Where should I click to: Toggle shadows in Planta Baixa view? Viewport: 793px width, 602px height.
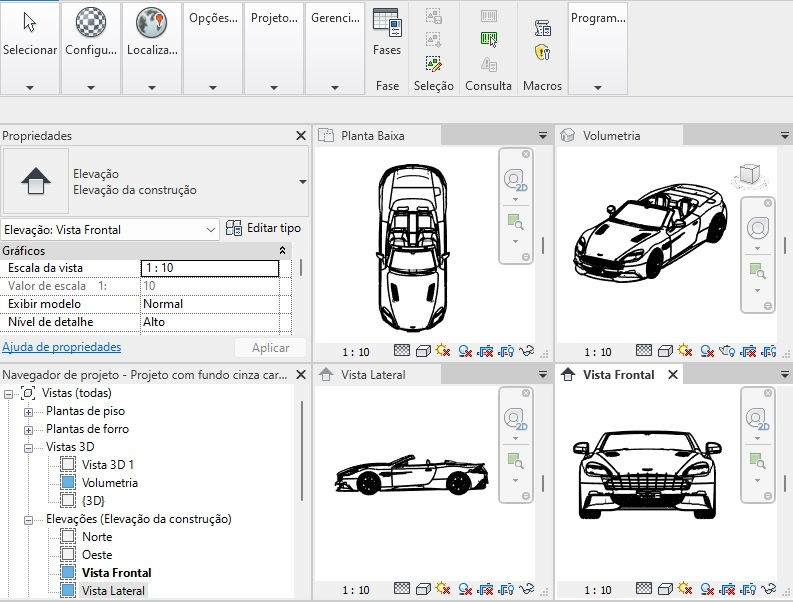(x=465, y=351)
